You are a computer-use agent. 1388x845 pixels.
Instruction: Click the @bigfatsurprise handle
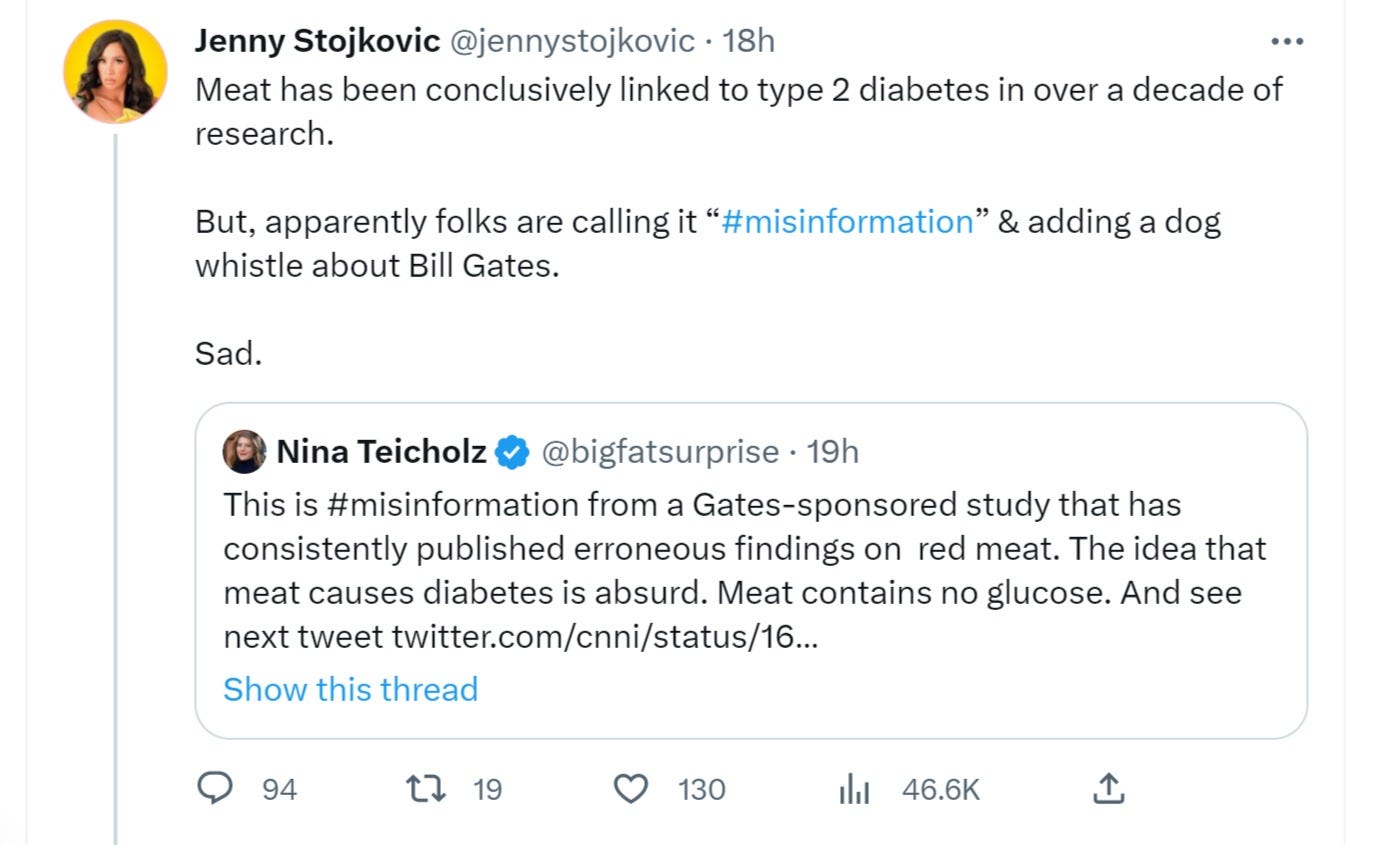(660, 452)
